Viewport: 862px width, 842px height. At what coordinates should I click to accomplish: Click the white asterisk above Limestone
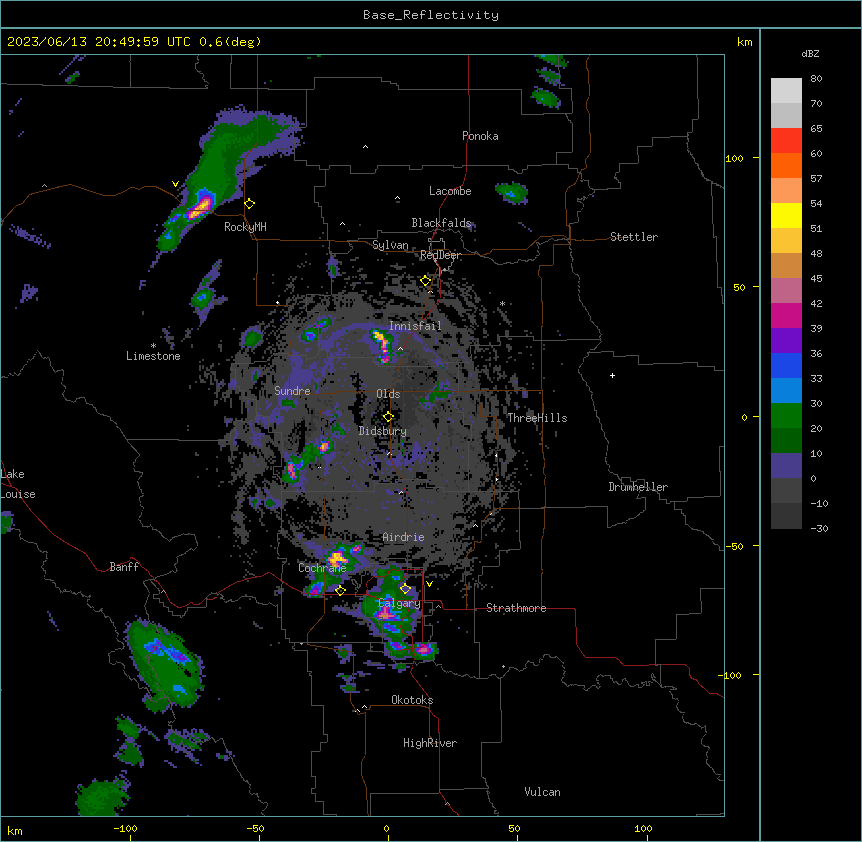tap(153, 346)
